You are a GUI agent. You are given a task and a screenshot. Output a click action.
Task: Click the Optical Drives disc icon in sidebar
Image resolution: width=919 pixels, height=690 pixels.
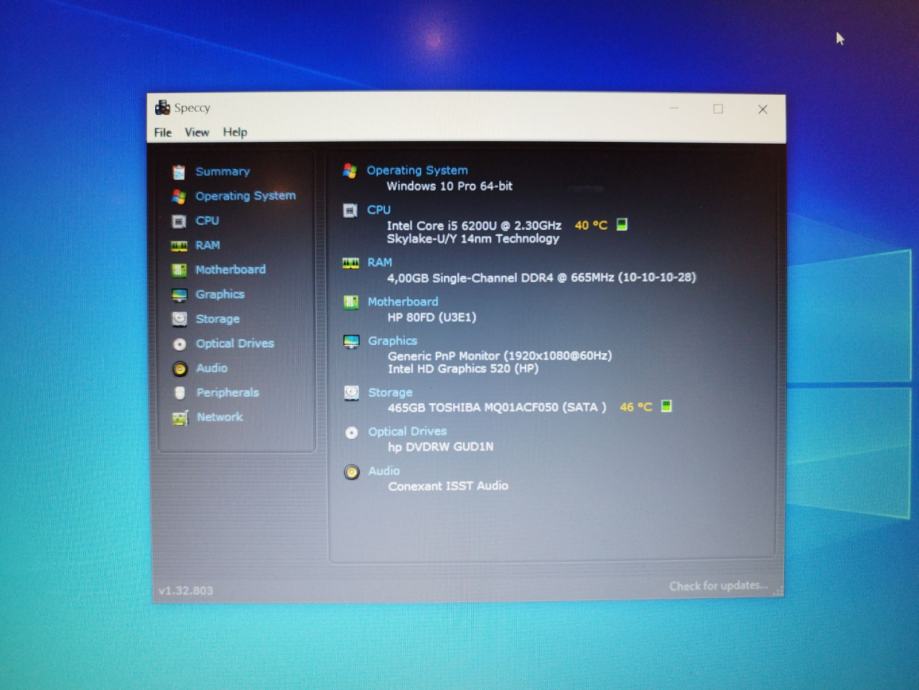click(180, 344)
